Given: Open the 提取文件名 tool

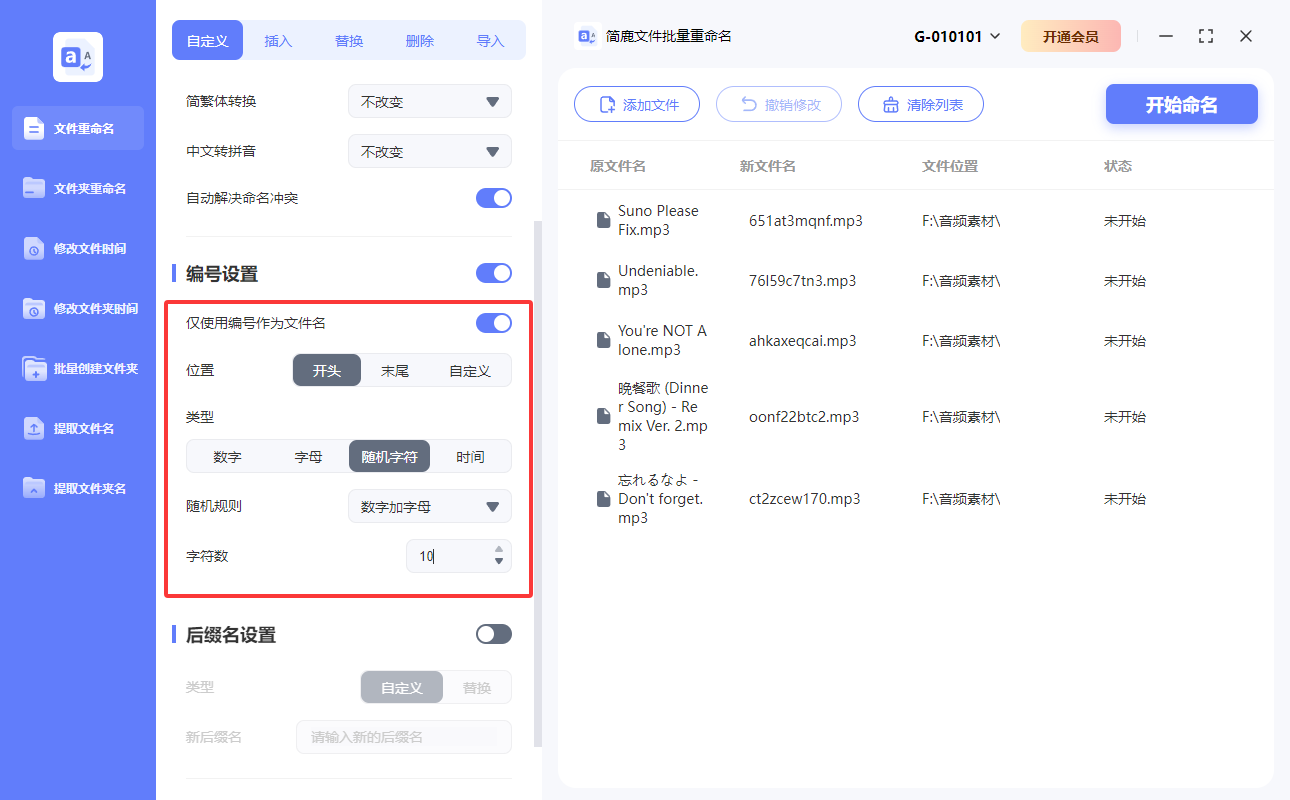Looking at the screenshot, I should coord(77,428).
